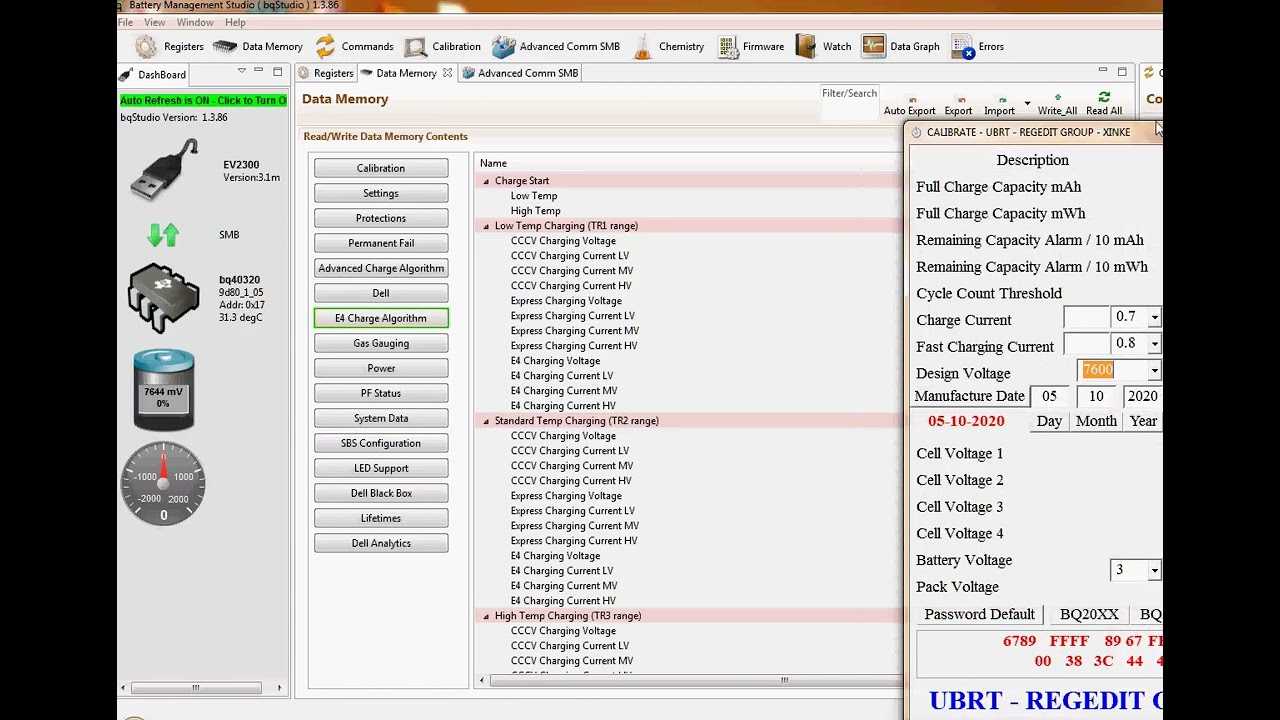This screenshot has height=720, width=1280.
Task: Click the Errors toolbar icon
Action: click(963, 47)
